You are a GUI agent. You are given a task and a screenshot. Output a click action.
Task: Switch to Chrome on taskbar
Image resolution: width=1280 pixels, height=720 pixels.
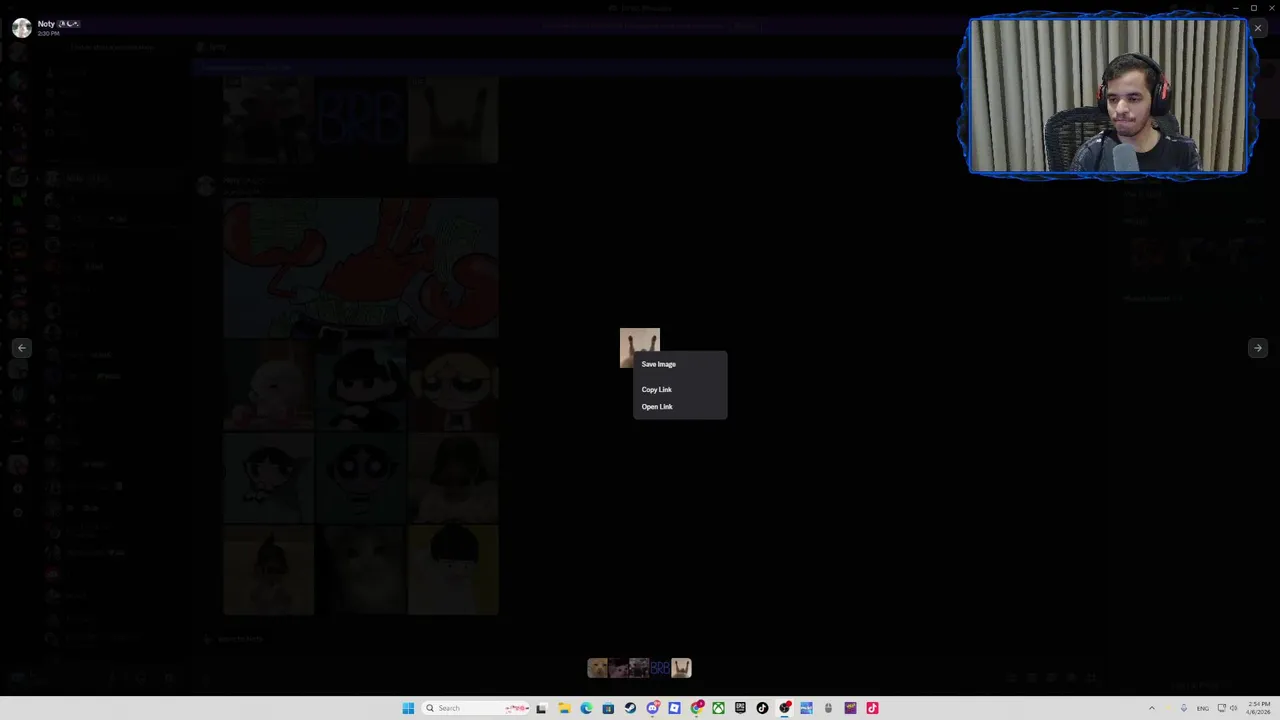tap(696, 708)
